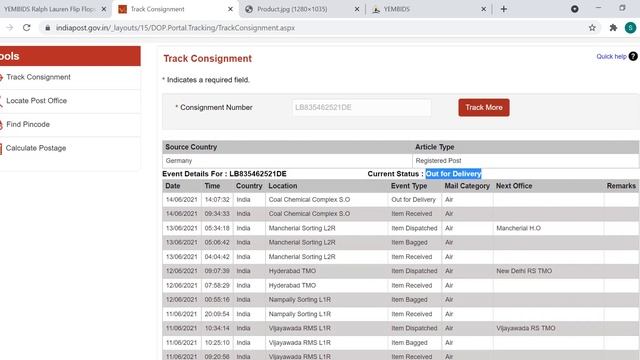
Task: Click the time 04:04:42 cell
Action: pyautogui.click(x=217, y=257)
